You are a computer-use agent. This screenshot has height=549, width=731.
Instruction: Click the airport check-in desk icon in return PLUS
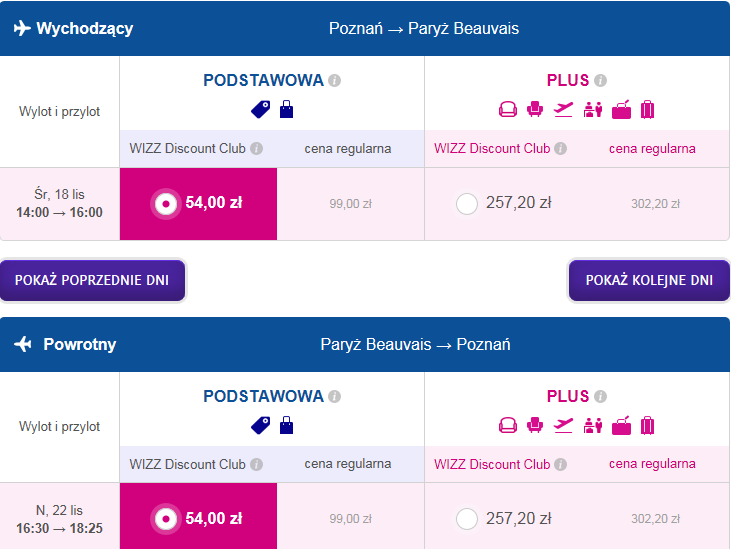coord(593,425)
